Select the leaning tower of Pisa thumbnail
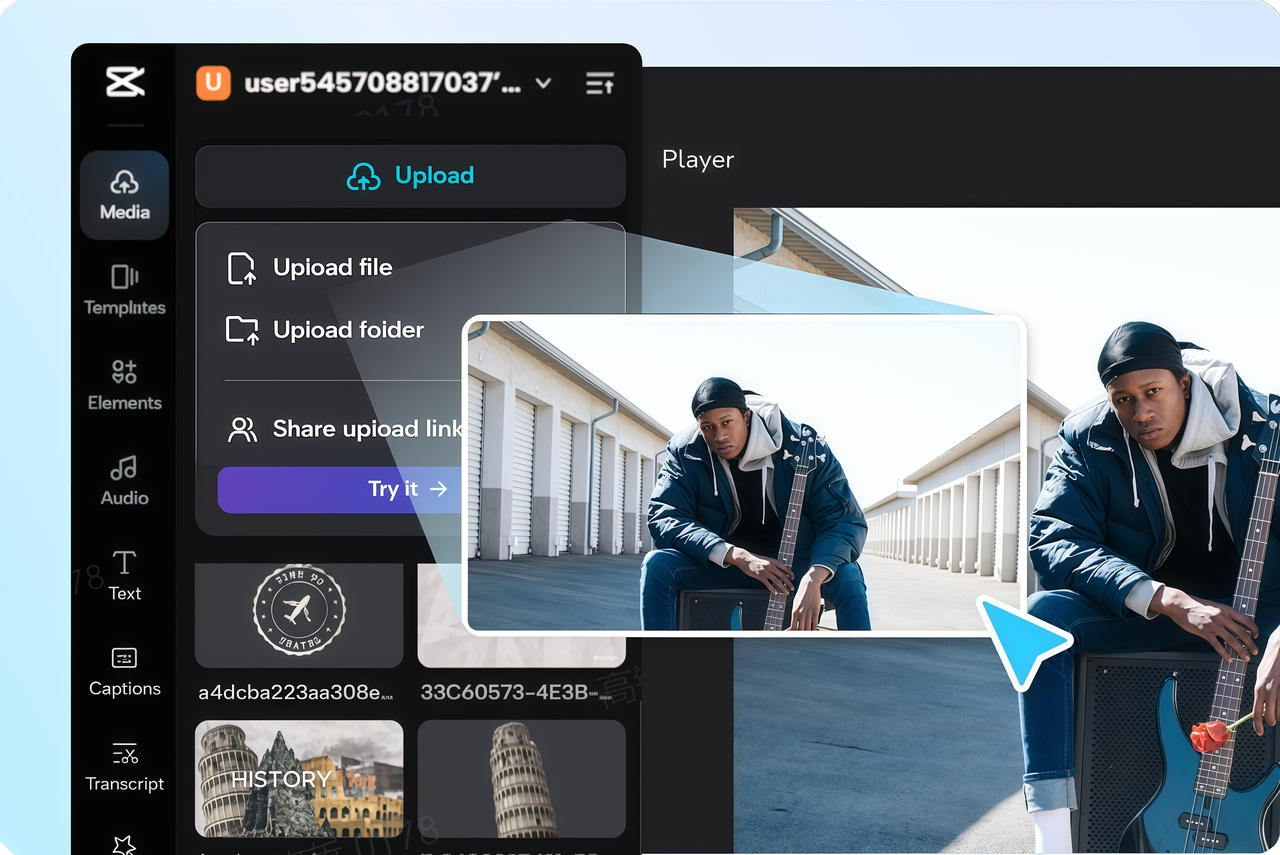Viewport: 1280px width, 855px height. point(522,778)
